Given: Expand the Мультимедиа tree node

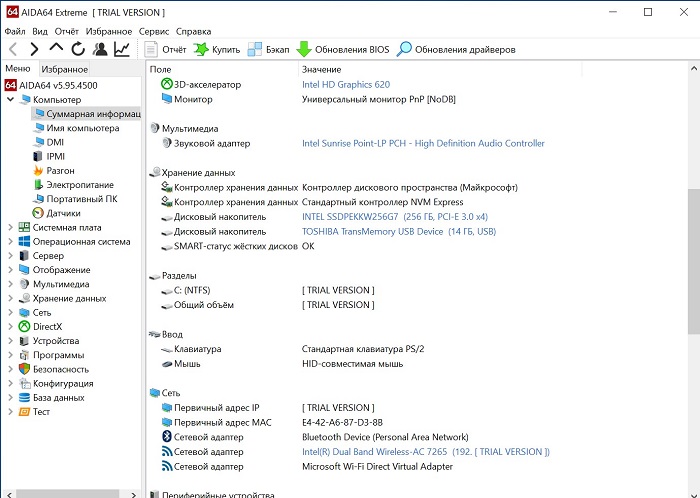Looking at the screenshot, I should pyautogui.click(x=10, y=284).
